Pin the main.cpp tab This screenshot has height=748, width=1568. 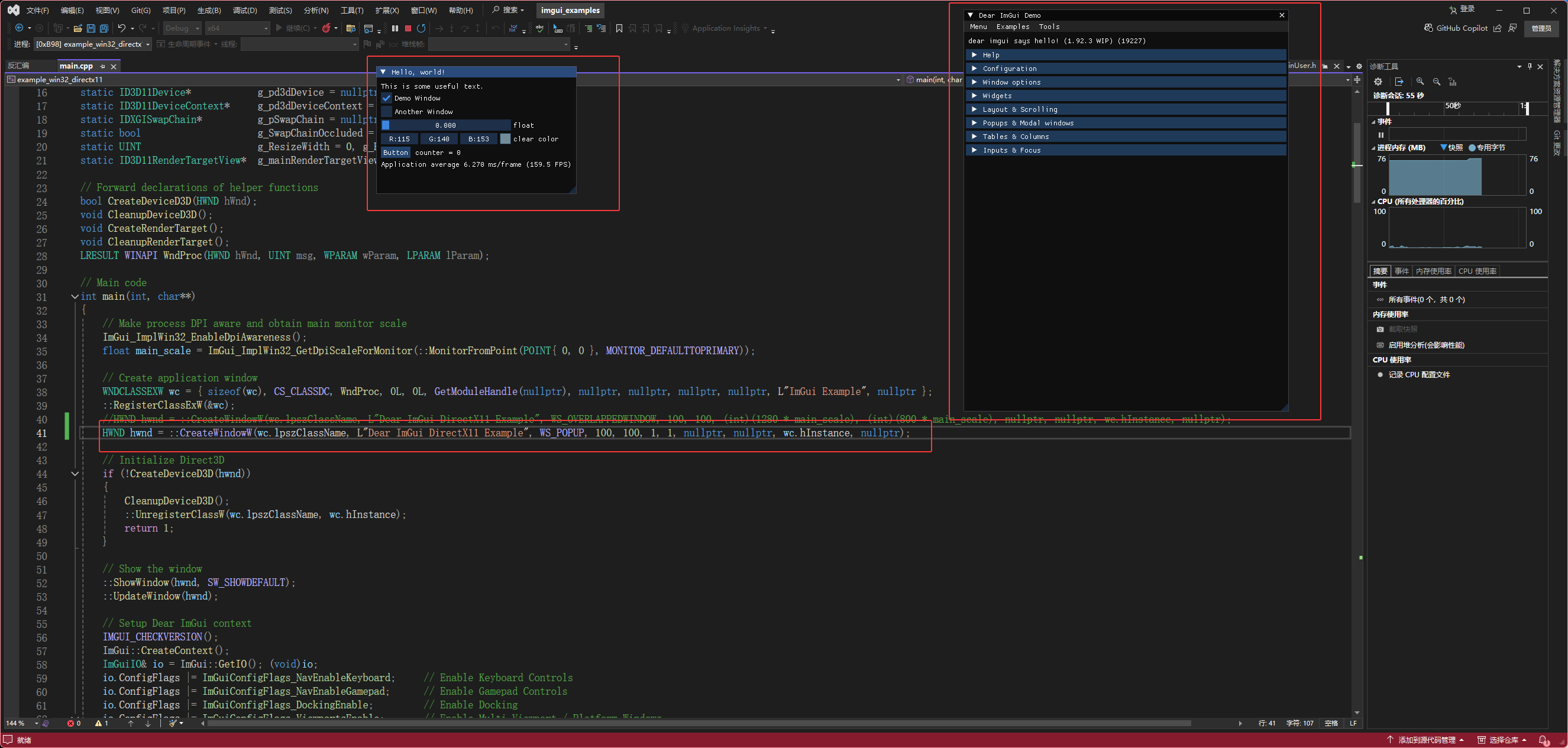tap(102, 66)
